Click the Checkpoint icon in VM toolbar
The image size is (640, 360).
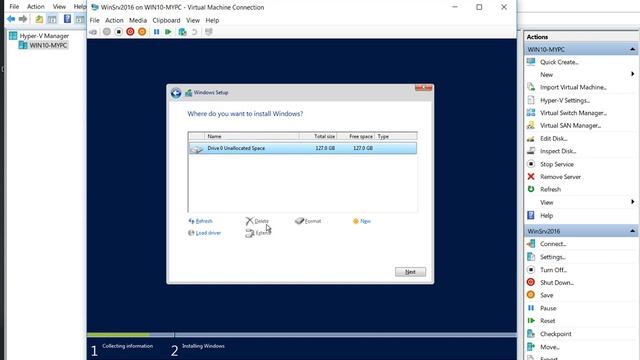(x=182, y=32)
